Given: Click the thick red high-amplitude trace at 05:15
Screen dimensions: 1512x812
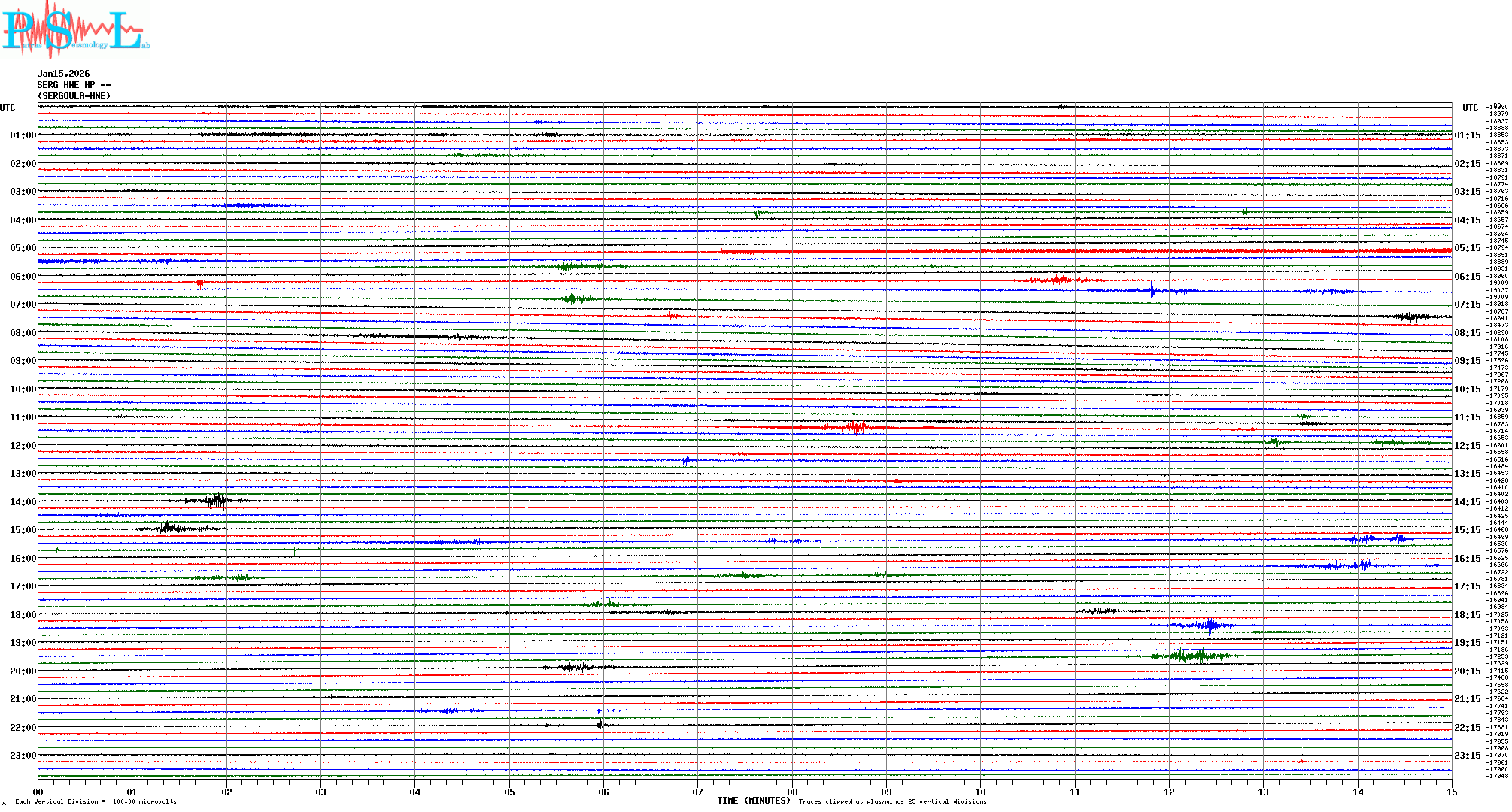Looking at the screenshot, I should pyautogui.click(x=1053, y=251).
